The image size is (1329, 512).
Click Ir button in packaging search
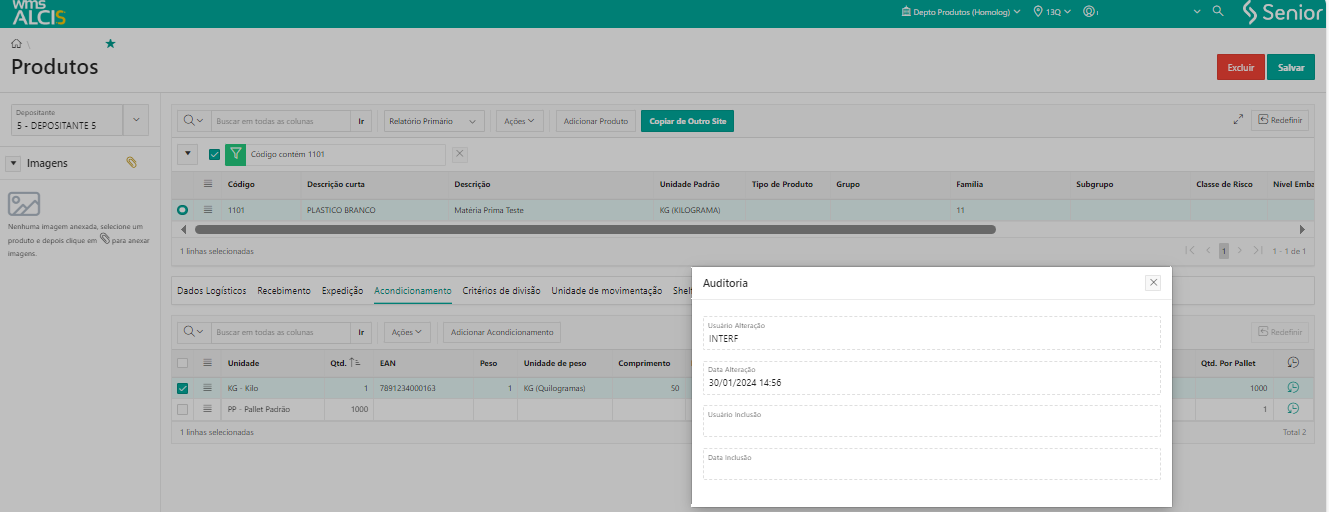(x=362, y=331)
